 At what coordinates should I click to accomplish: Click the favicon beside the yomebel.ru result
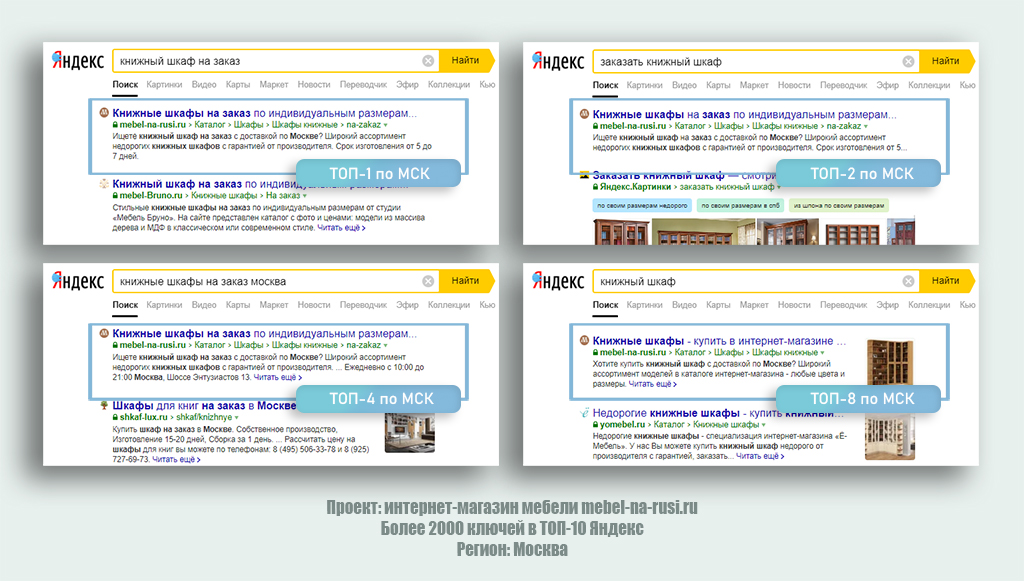coord(584,413)
